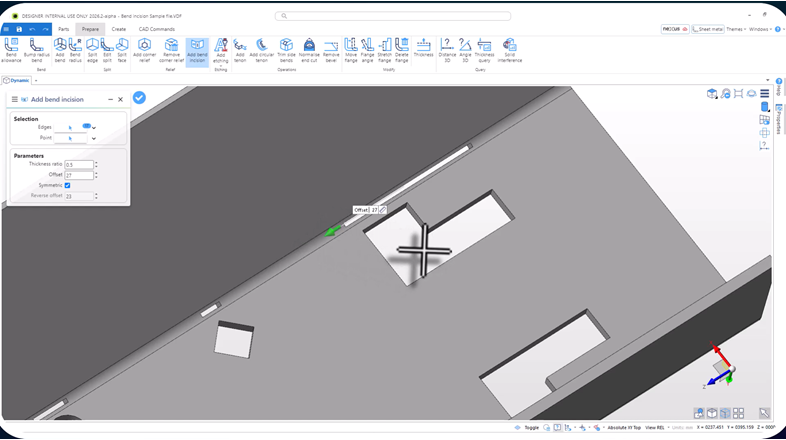Click the Toggle button in status bar
This screenshot has height=440, width=786.
[x=531, y=427]
